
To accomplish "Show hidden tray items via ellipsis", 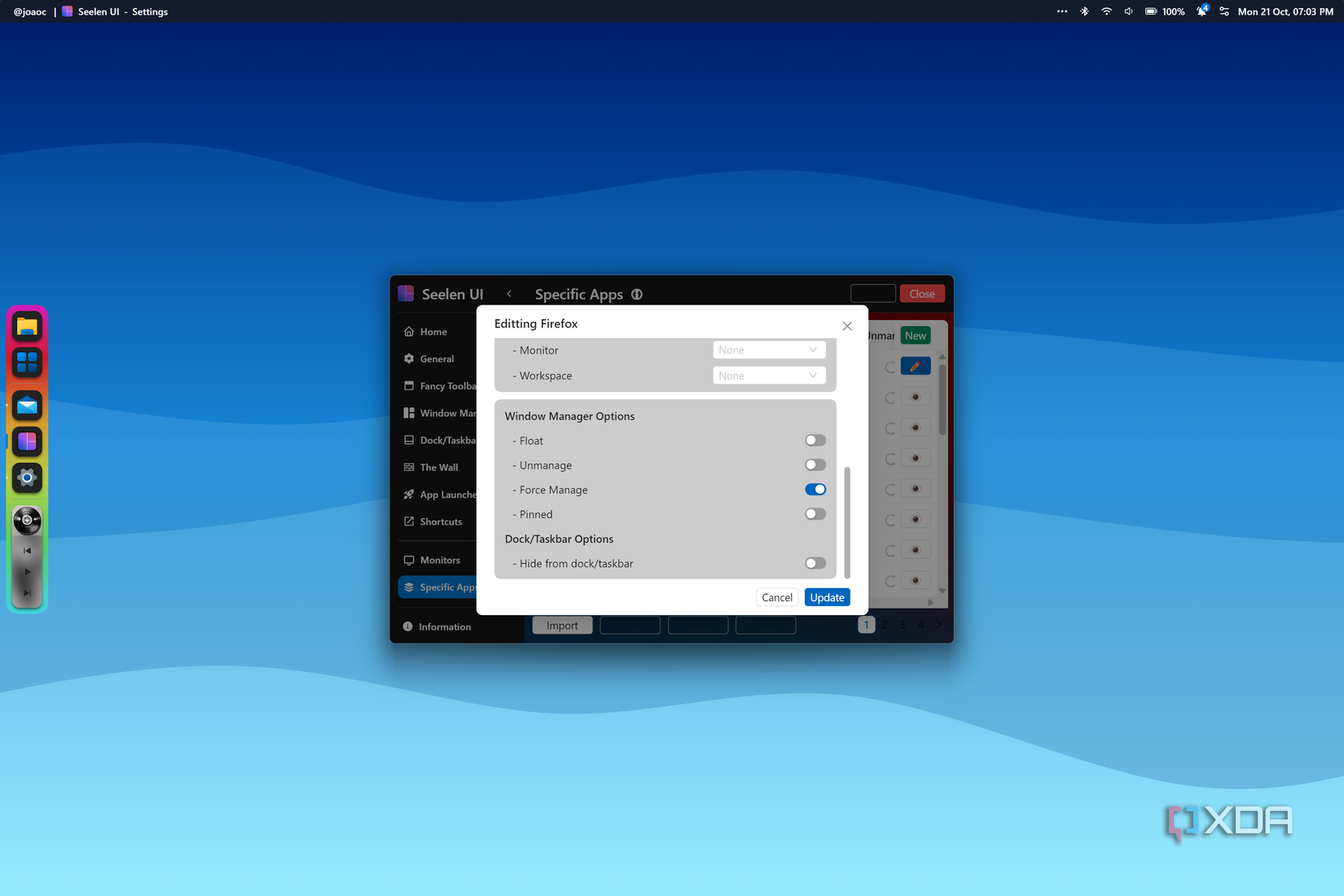I will click(1061, 11).
